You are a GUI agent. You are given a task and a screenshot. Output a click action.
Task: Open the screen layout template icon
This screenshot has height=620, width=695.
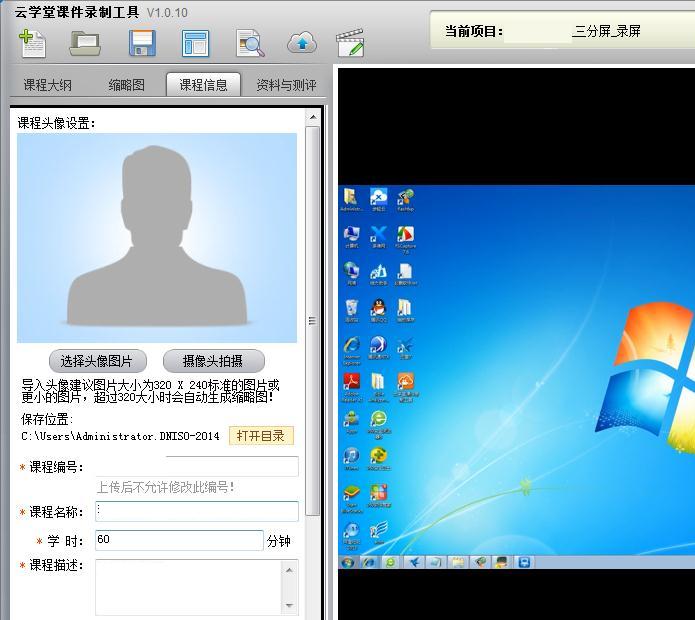click(x=196, y=43)
